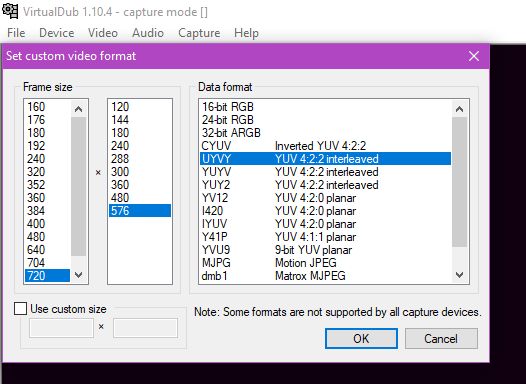Click frame width list down arrow

(x=78, y=275)
